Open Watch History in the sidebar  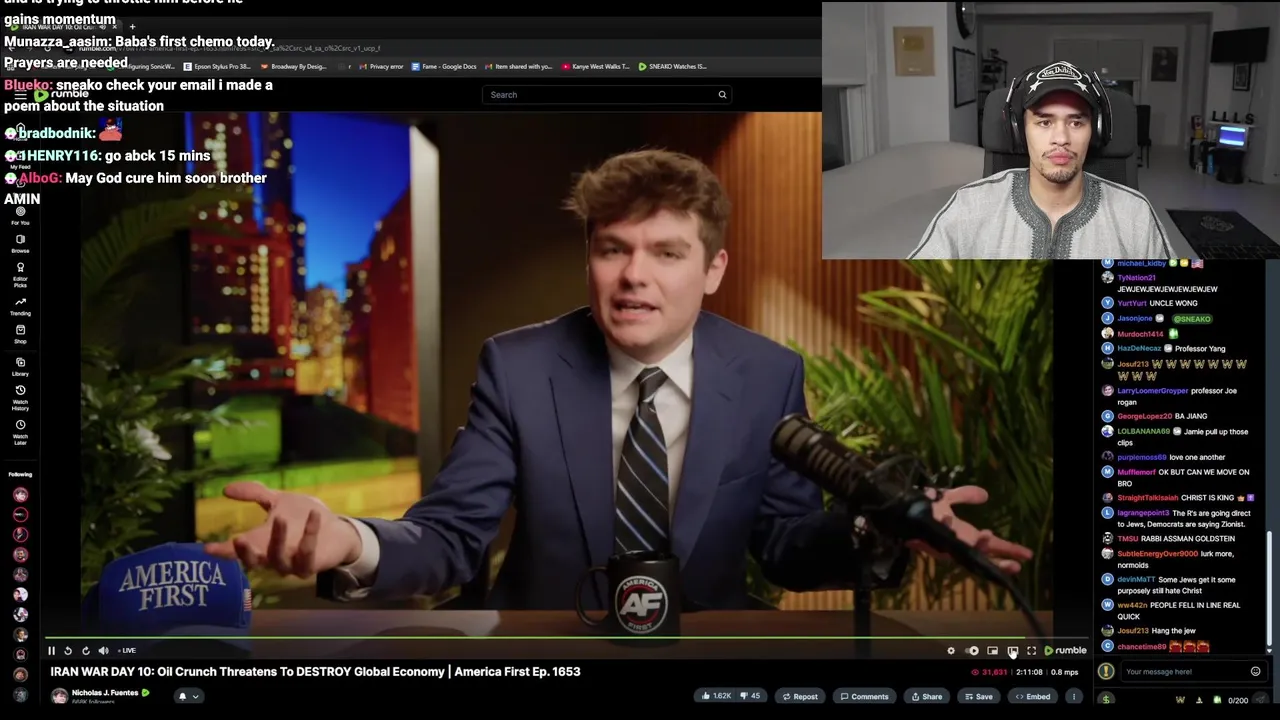20,398
